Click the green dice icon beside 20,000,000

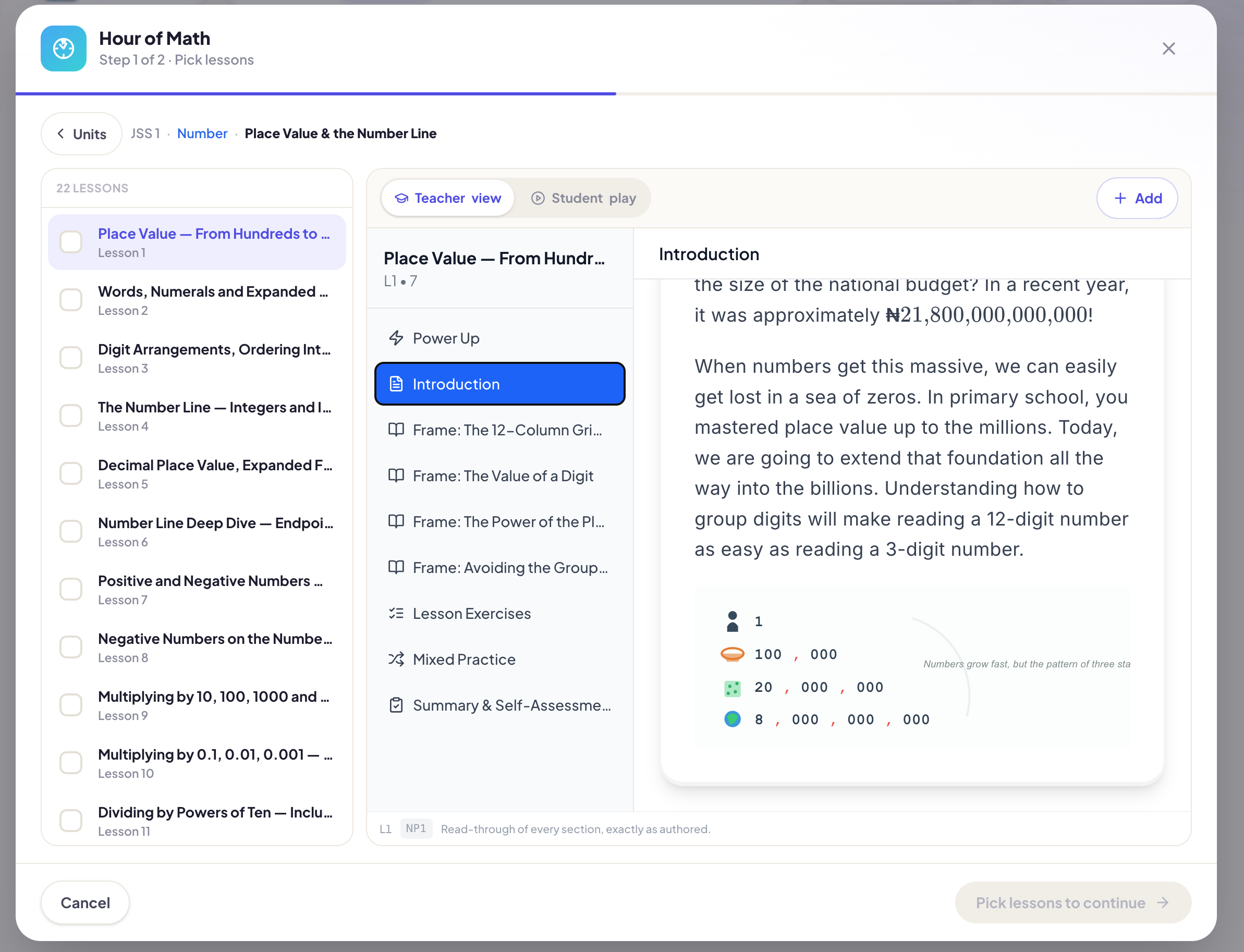732,688
